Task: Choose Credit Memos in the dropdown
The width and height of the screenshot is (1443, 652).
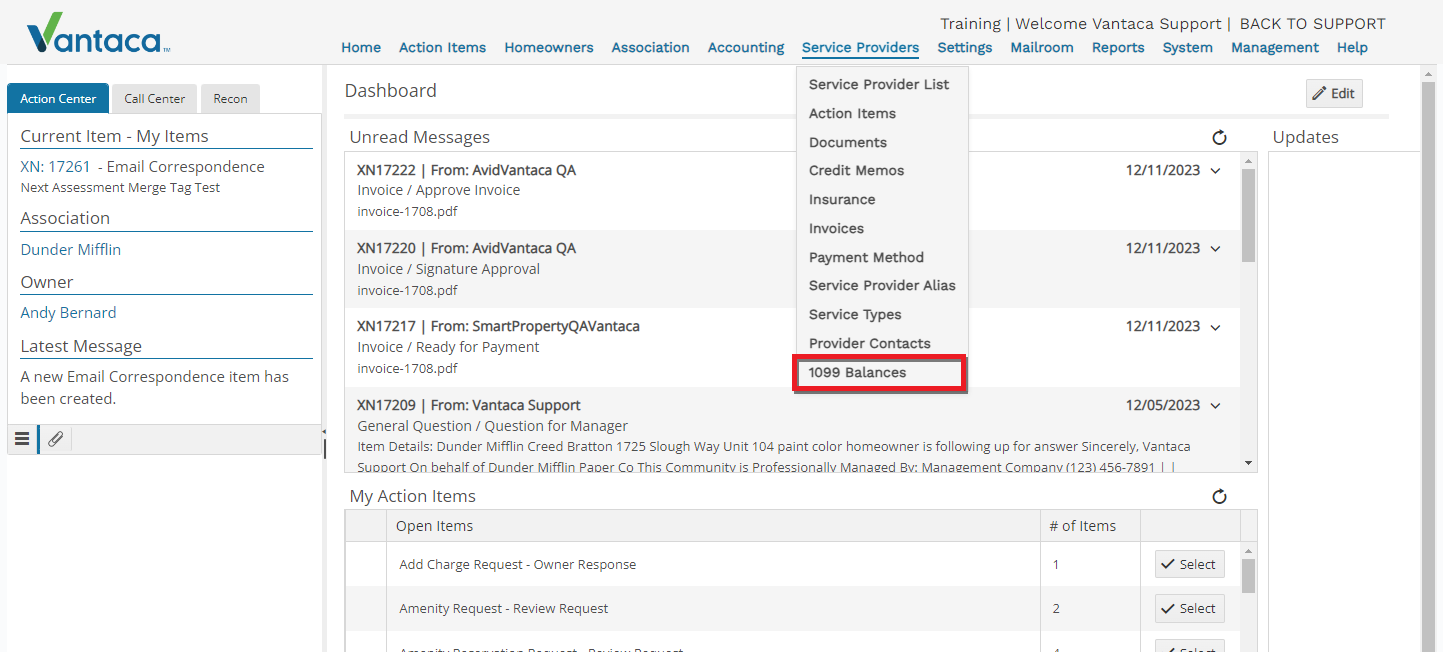Action: click(x=856, y=171)
